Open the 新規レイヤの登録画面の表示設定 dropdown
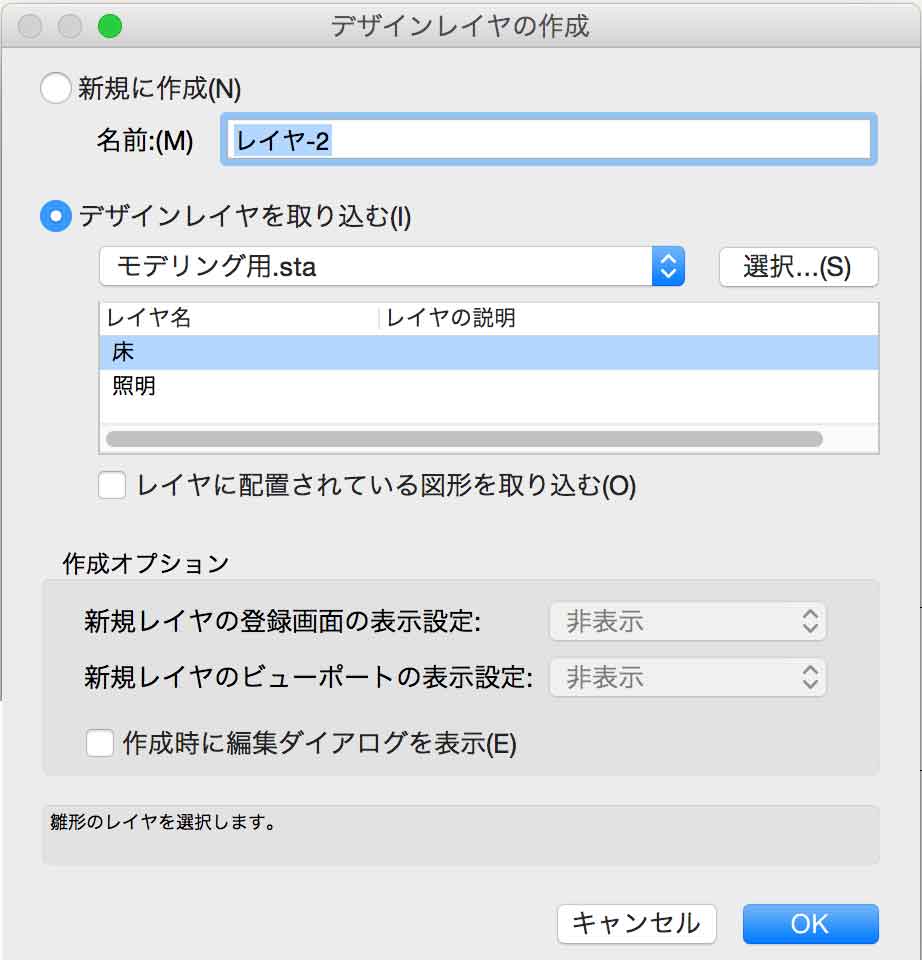Screen dimensions: 922x960 (x=688, y=622)
